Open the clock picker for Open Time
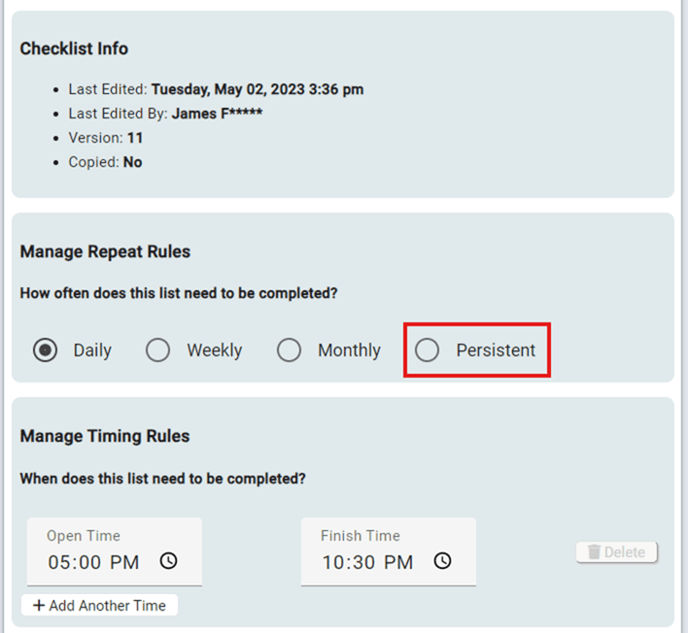Viewport: 688px width, 633px height. [x=169, y=561]
